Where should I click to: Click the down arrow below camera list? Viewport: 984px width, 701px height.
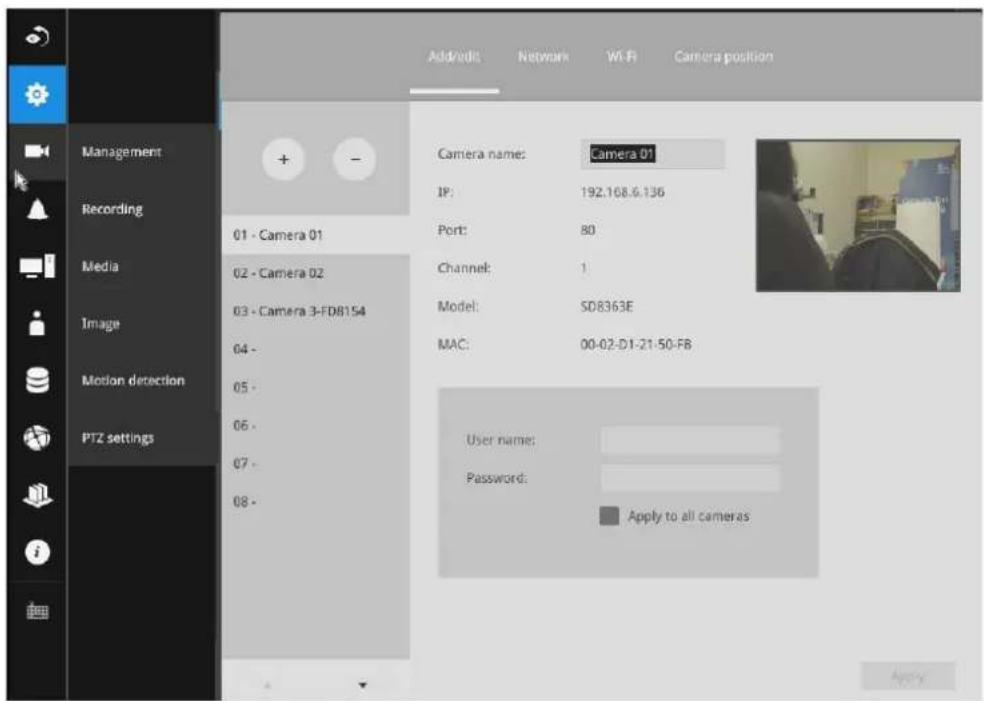(362, 685)
